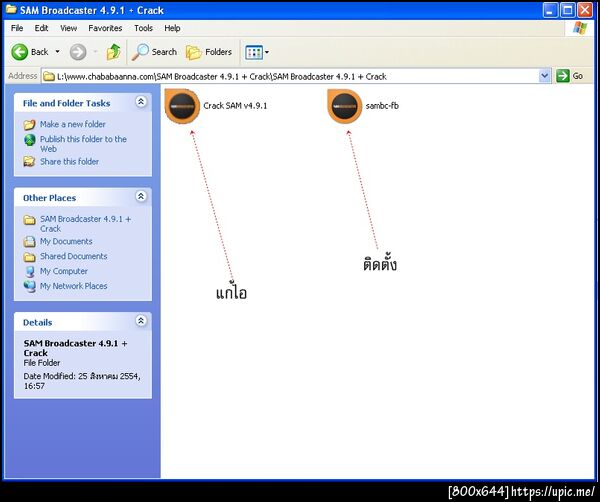Click the Shared Documents folder icon
Image resolution: width=600 pixels, height=502 pixels.
[29, 257]
